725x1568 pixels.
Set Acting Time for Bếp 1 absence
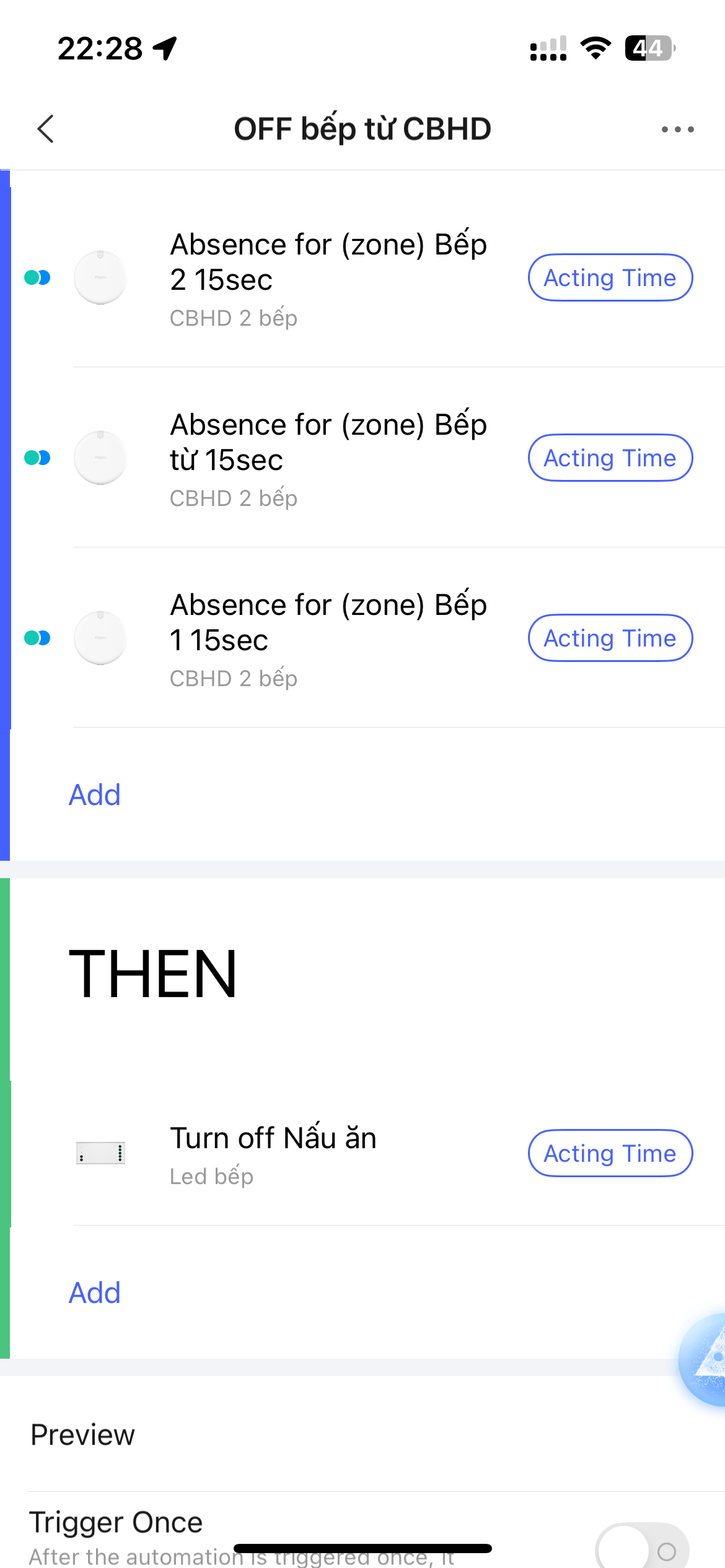click(x=610, y=638)
